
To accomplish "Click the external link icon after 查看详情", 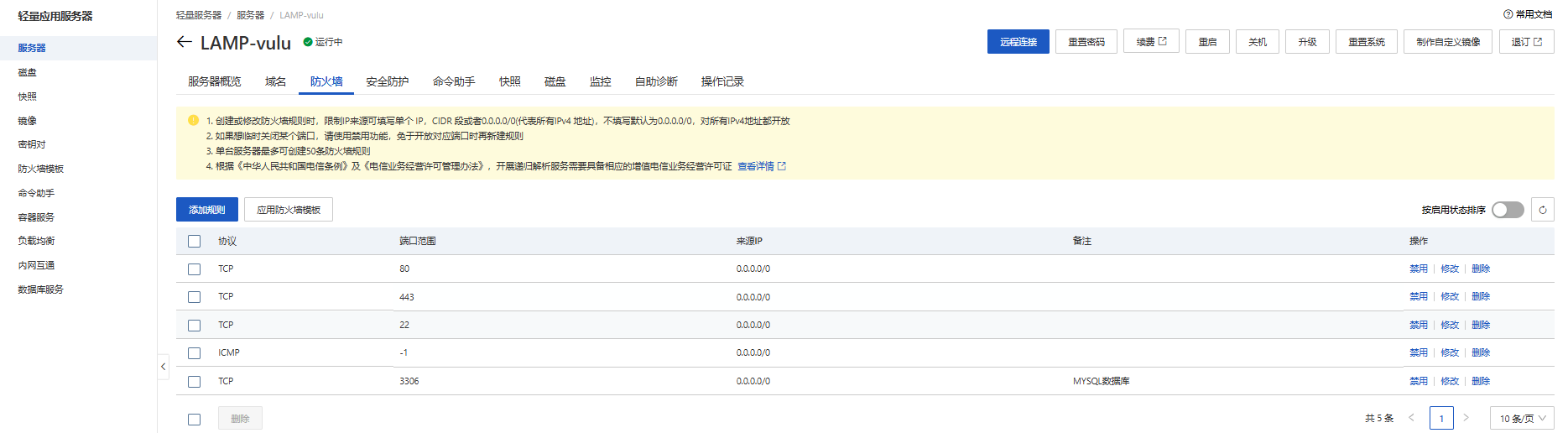I will click(782, 166).
